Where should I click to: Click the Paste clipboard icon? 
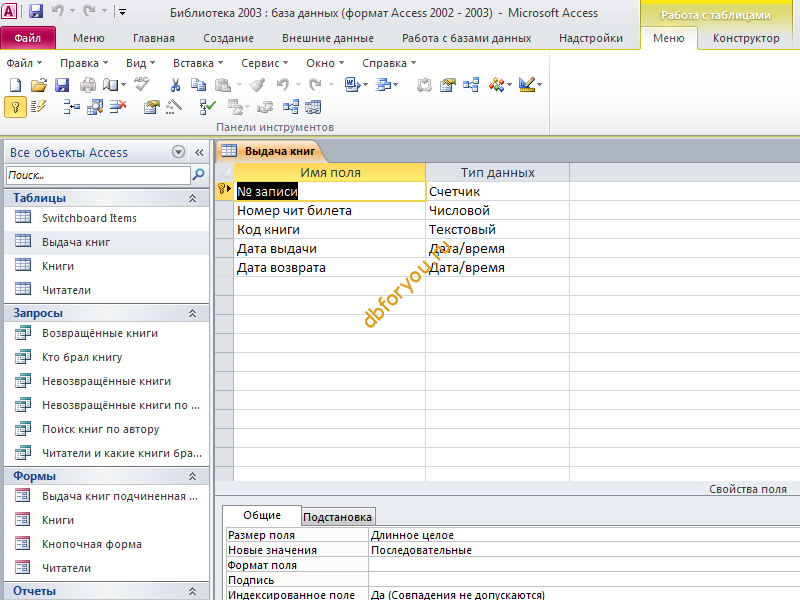coord(222,85)
